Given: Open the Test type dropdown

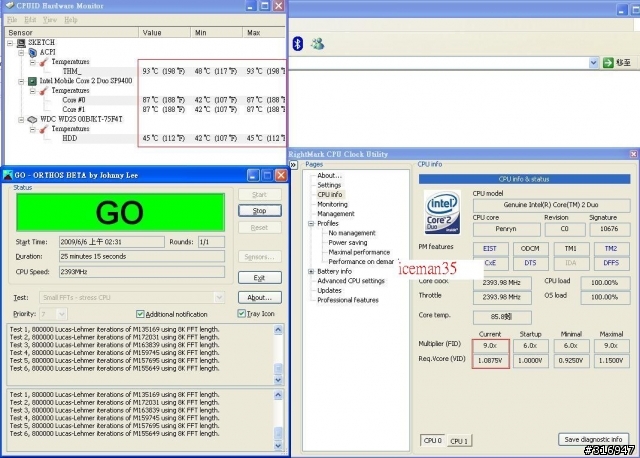Looking at the screenshot, I should click(219, 297).
